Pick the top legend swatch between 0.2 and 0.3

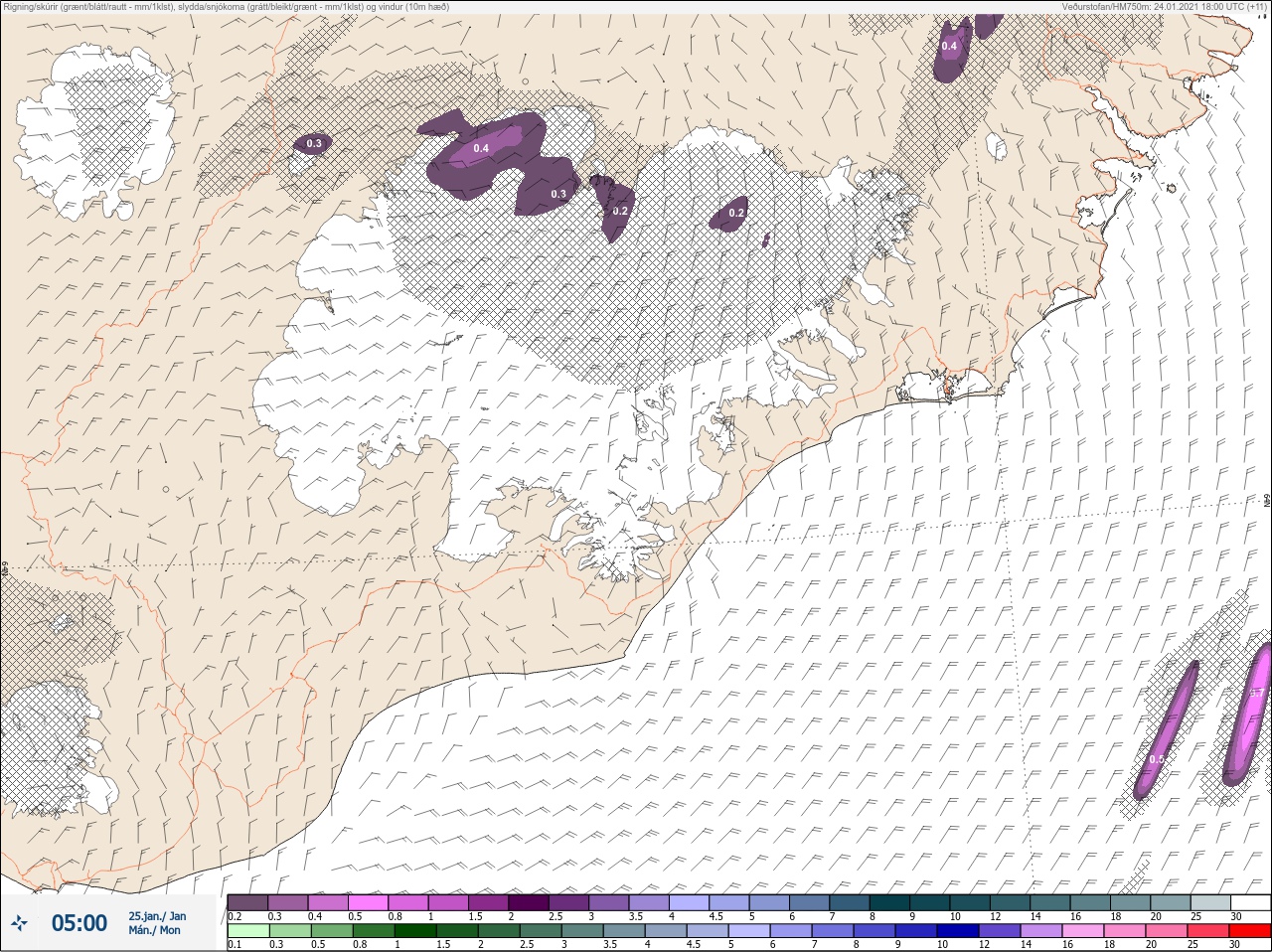pyautogui.click(x=247, y=902)
